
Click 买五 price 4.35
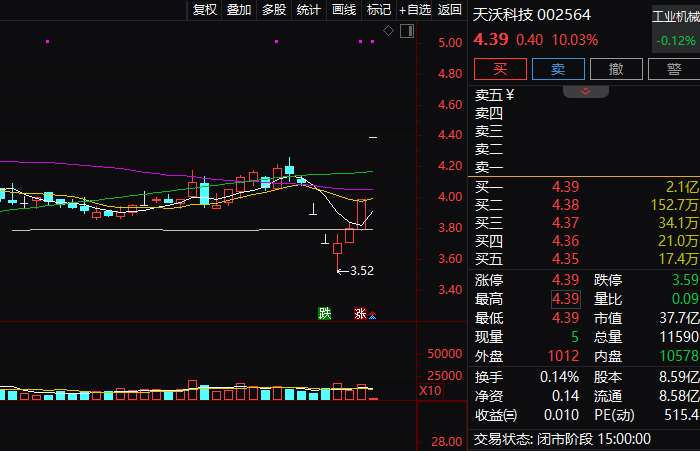(565, 259)
